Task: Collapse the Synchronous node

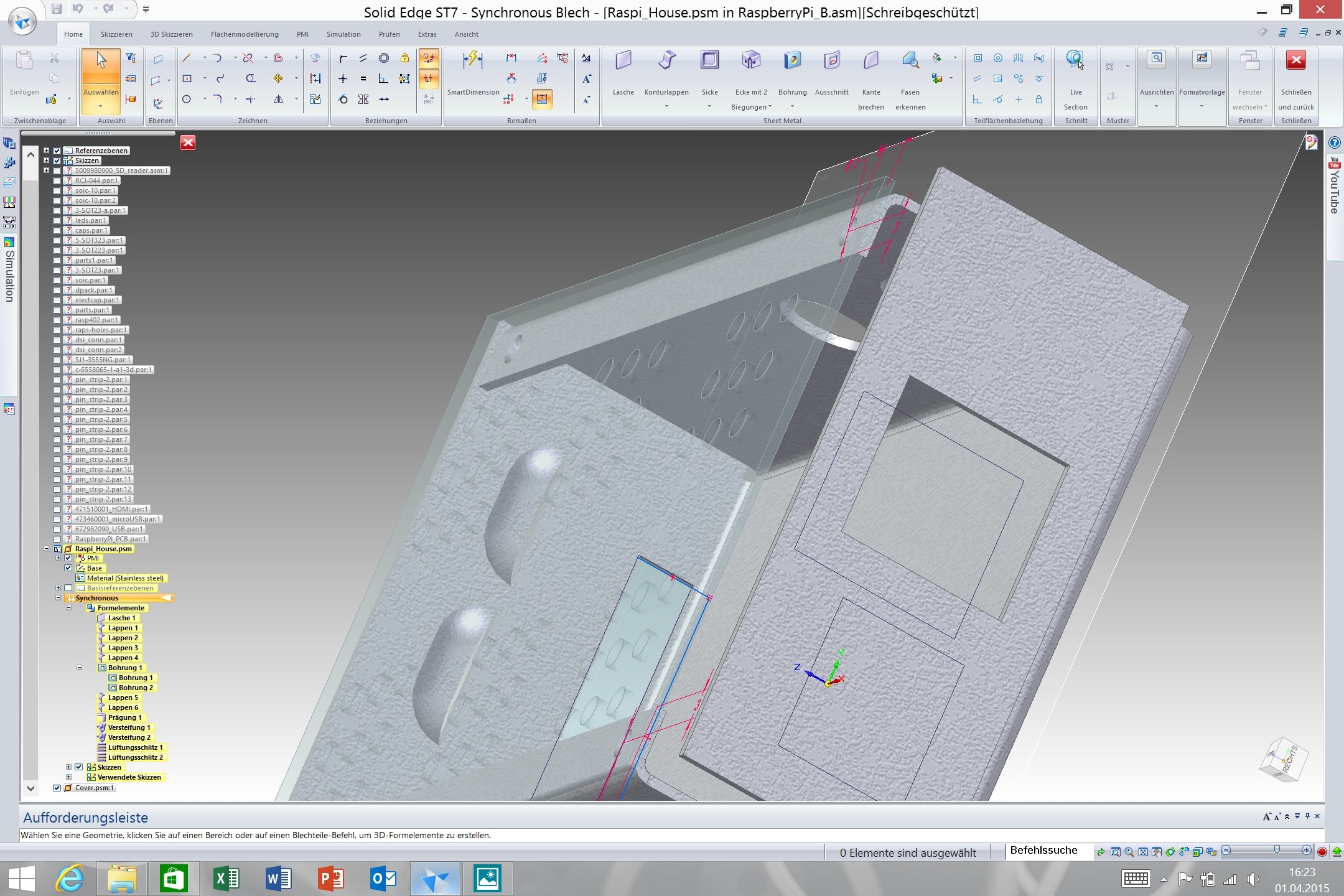Action: coord(58,598)
